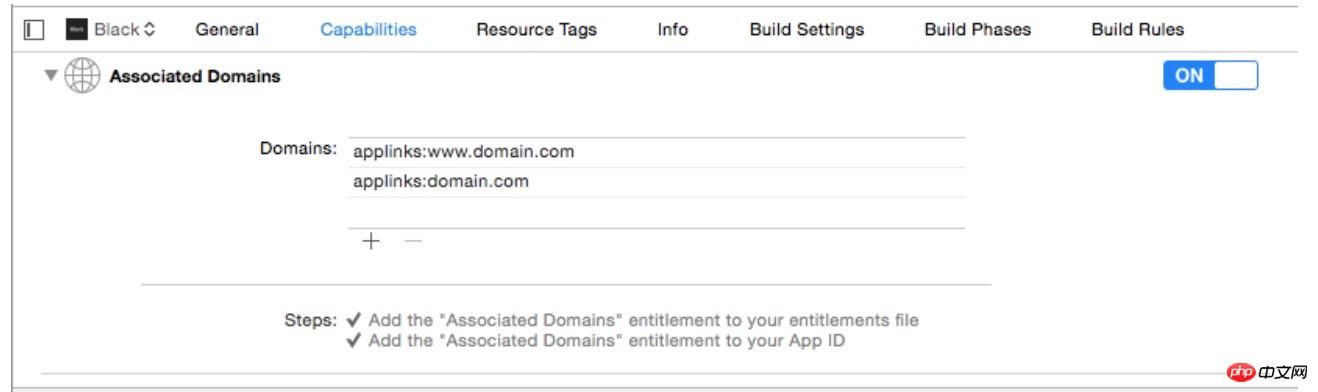Click the empty third domain row
The height and width of the screenshot is (392, 1318).
[x=656, y=213]
